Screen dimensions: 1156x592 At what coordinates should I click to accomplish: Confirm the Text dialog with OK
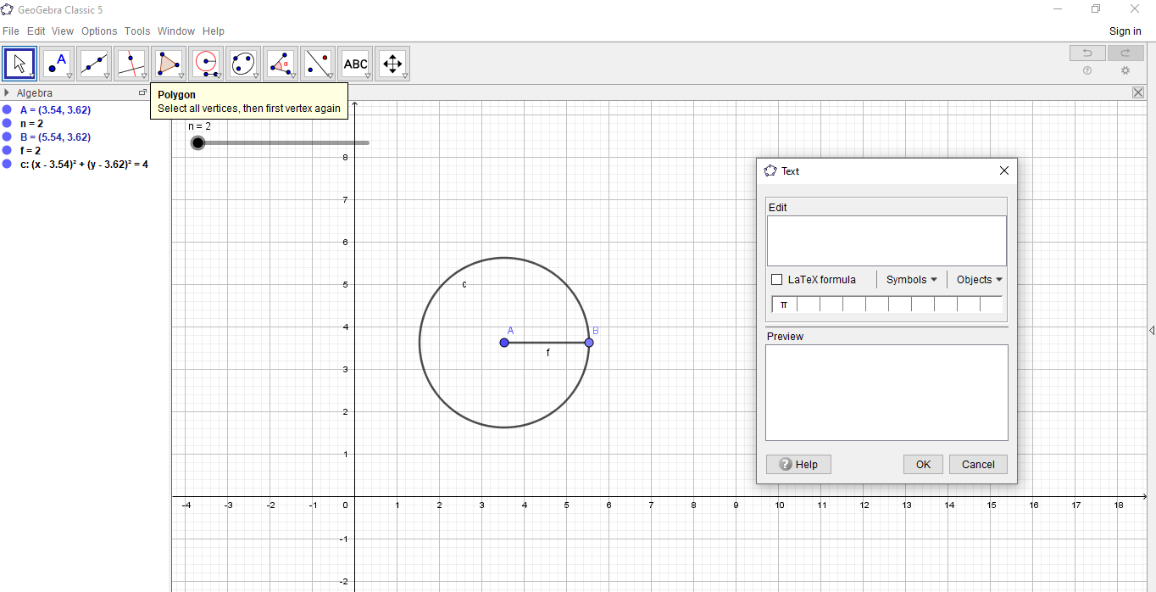pyautogui.click(x=924, y=464)
